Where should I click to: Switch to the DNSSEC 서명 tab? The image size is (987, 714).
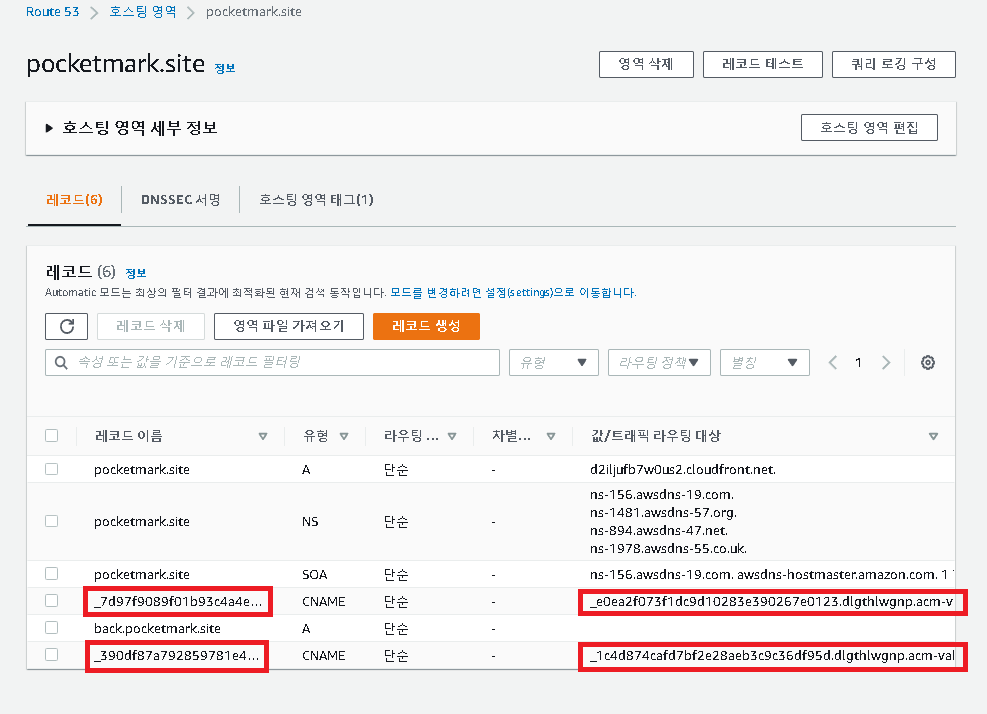tap(181, 200)
